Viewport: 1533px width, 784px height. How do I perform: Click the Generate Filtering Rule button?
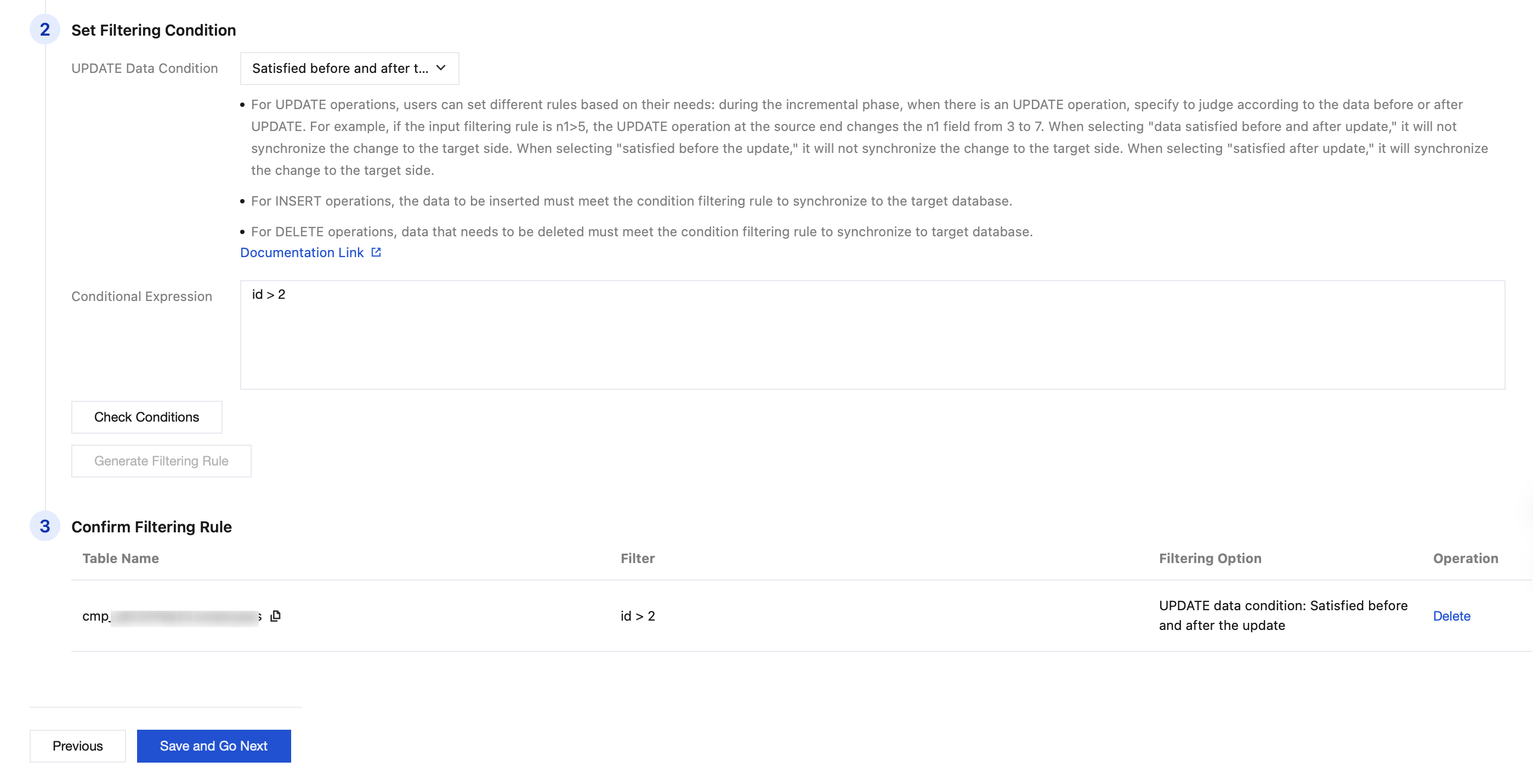[x=161, y=461]
